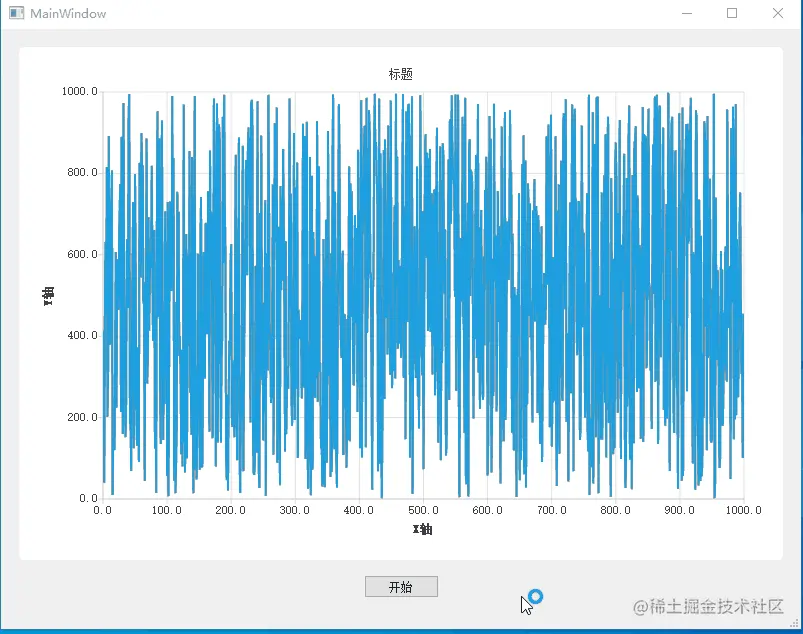
Task: Click the 0.0 origin label on the X axis
Action: click(104, 509)
